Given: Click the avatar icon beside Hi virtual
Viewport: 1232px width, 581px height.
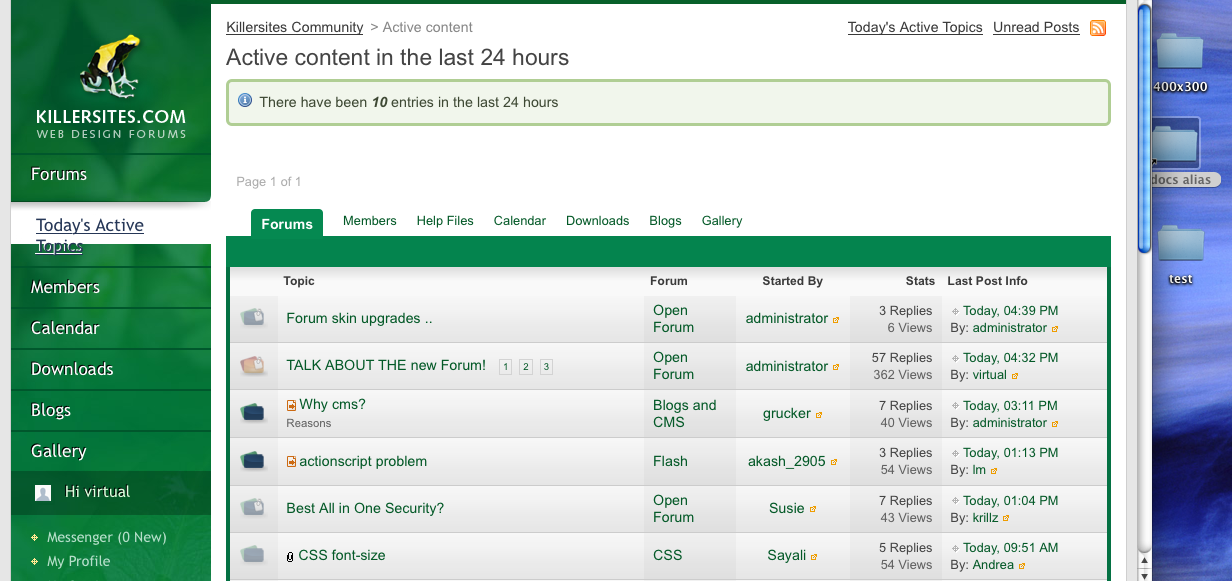Looking at the screenshot, I should 43,492.
